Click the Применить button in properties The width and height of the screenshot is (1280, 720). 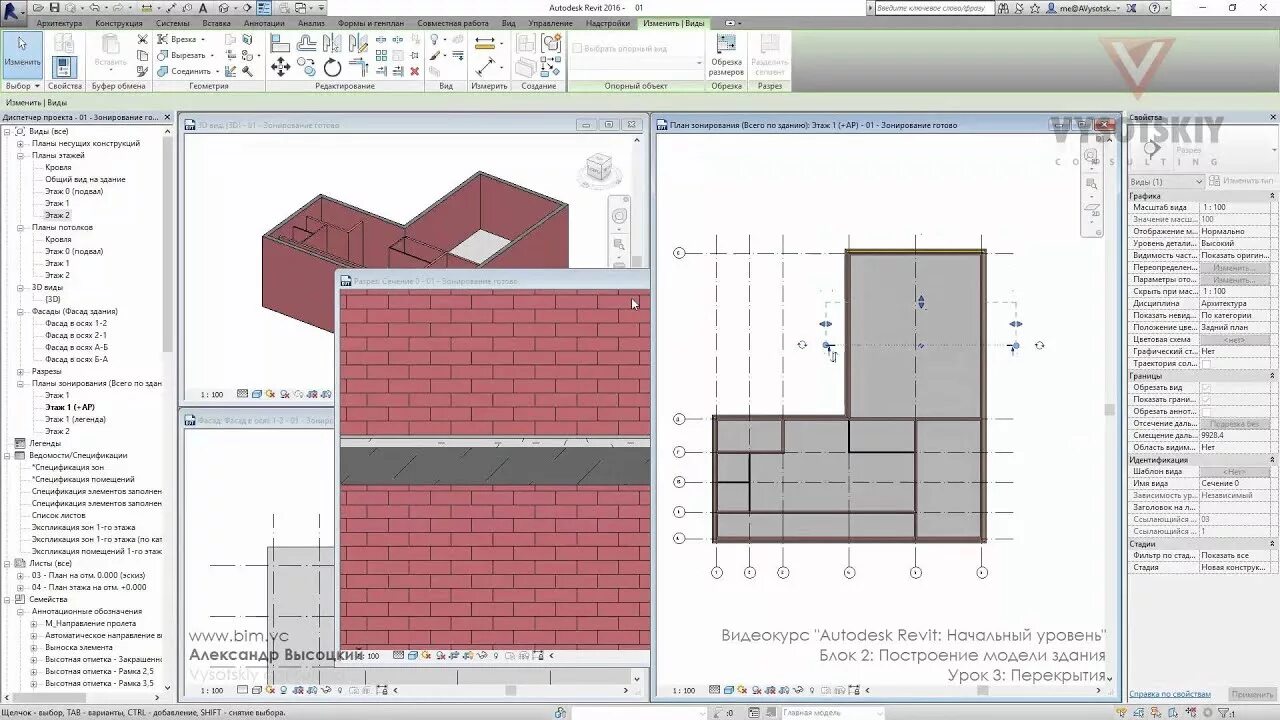(x=1252, y=693)
